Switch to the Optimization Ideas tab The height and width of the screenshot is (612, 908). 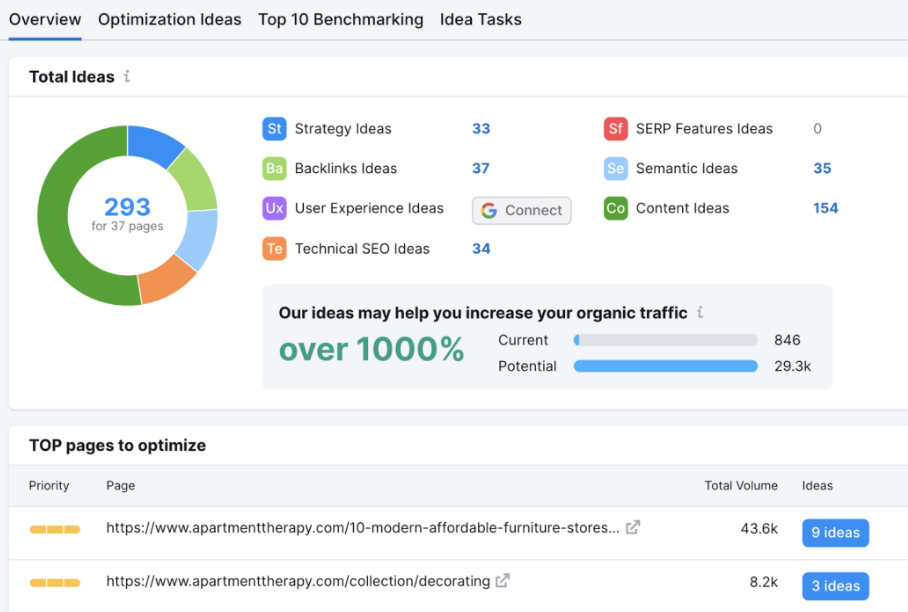[170, 20]
